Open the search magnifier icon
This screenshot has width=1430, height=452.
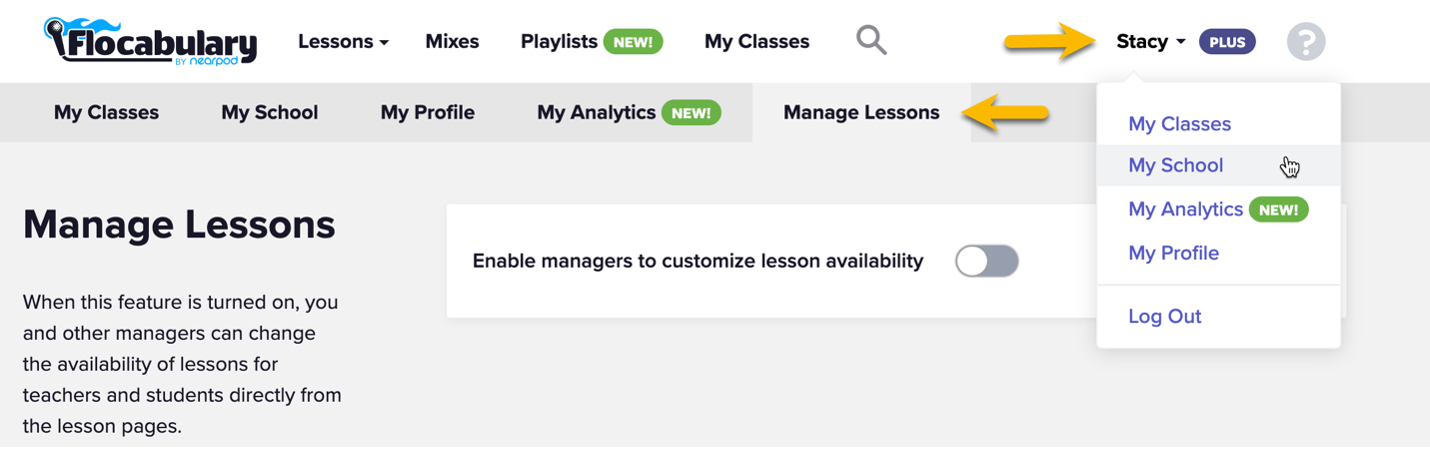[872, 41]
